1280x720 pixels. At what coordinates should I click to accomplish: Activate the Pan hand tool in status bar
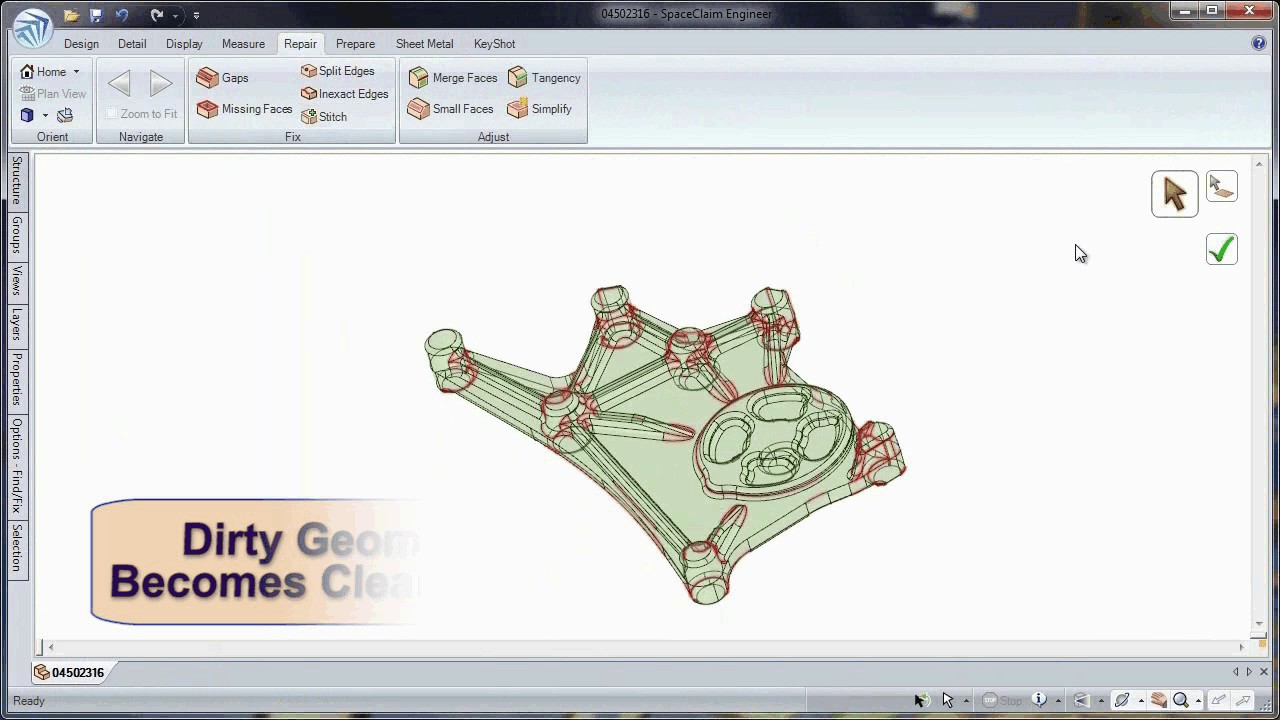(1159, 701)
